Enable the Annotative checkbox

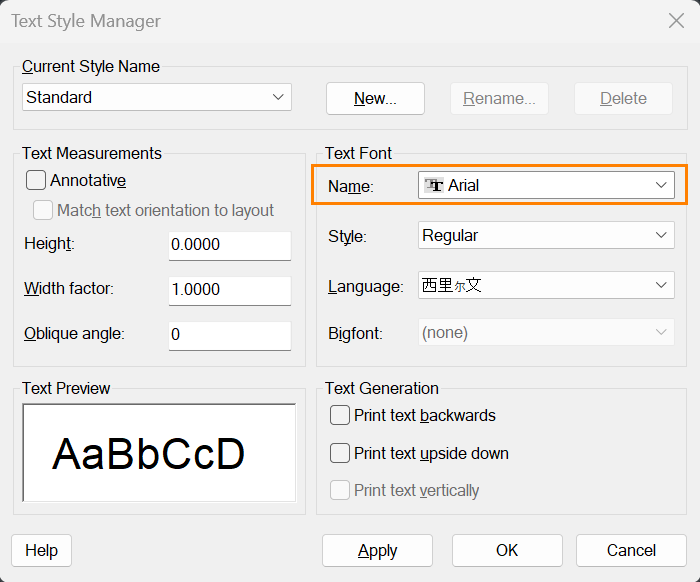36,180
